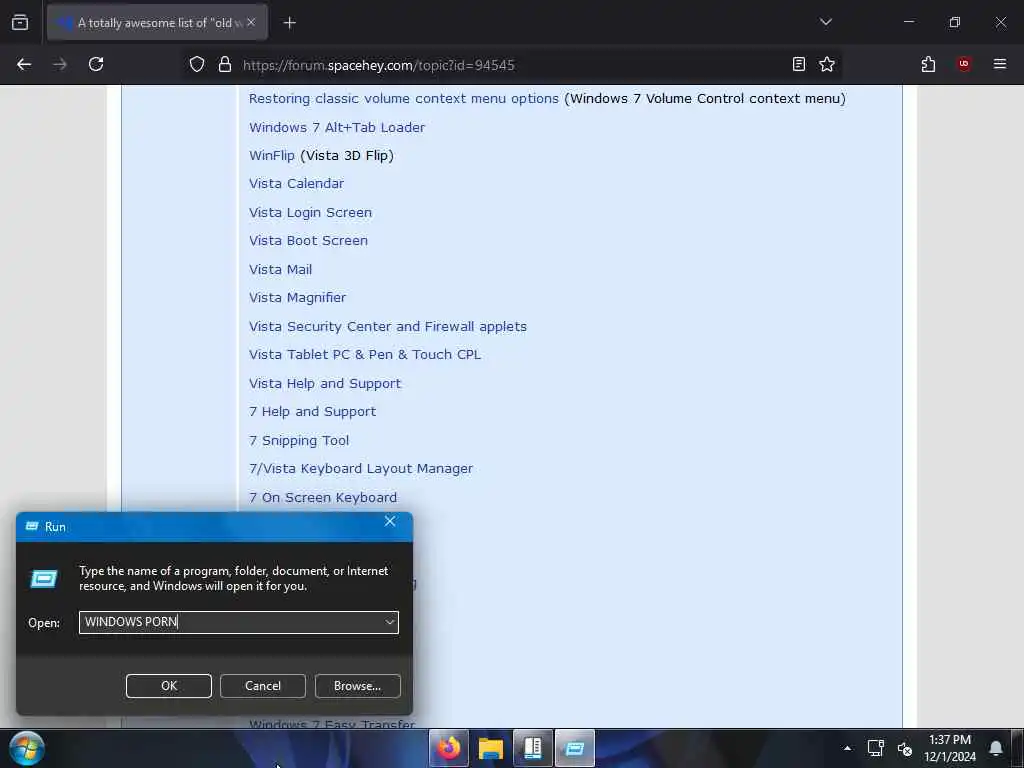Screen dimensions: 1024x768
Task: Select the 'A totally awesome list' browser tab
Action: (x=157, y=23)
